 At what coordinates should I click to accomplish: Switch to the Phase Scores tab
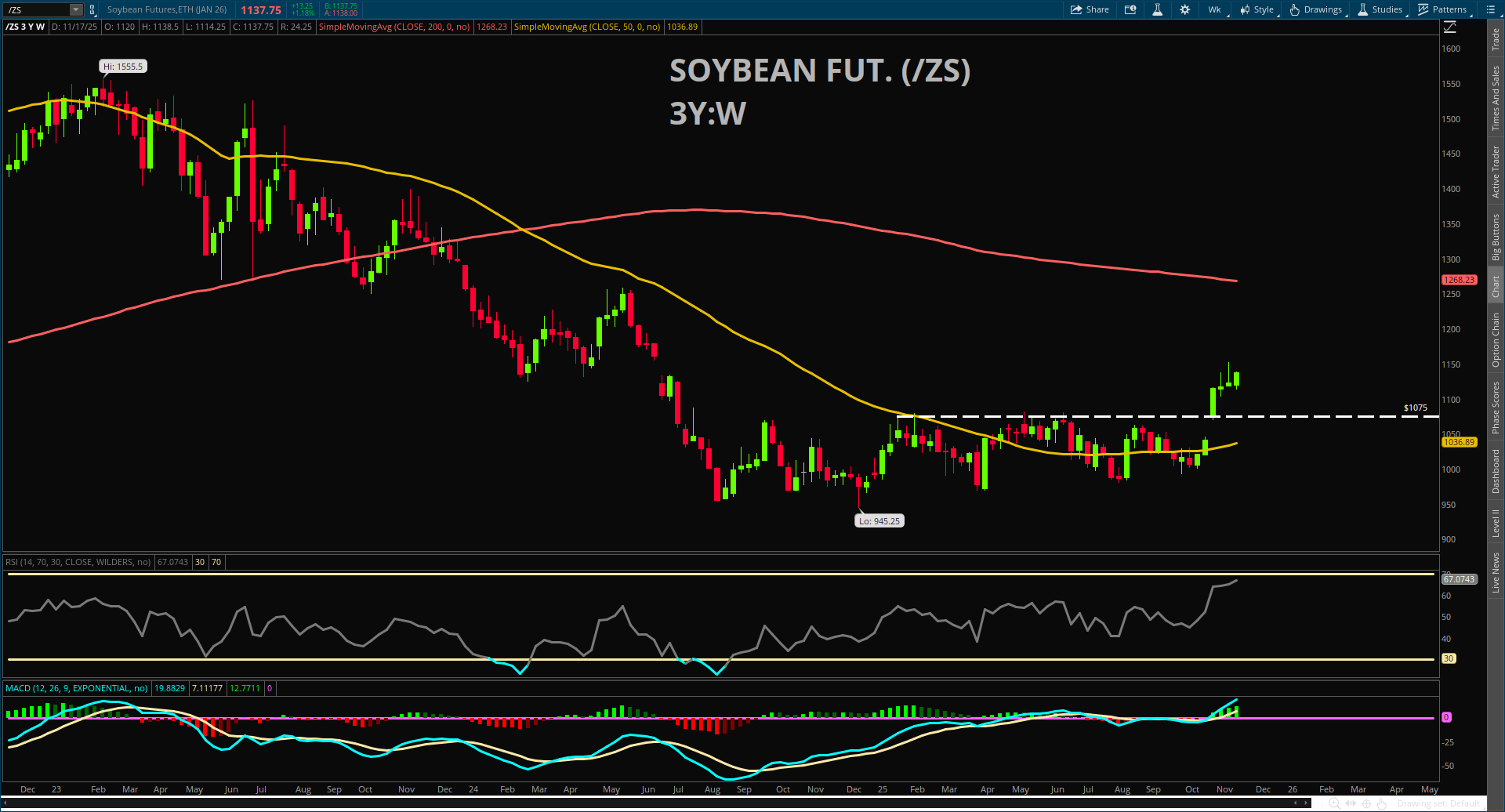click(1496, 408)
